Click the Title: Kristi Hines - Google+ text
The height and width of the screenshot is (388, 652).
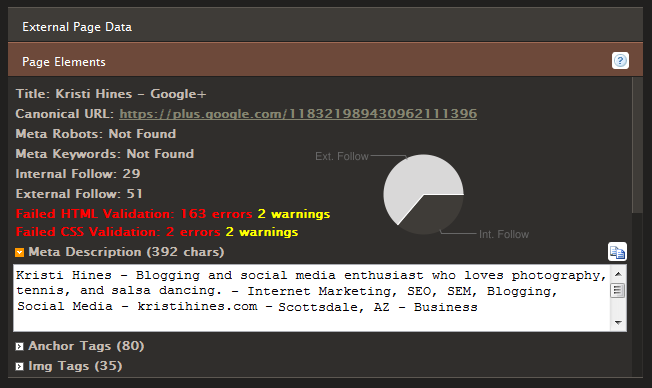[111, 94]
